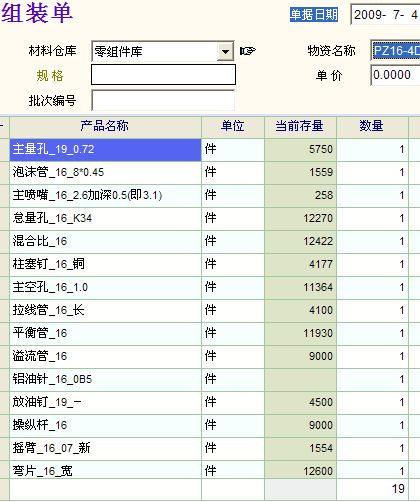This screenshot has height=502, width=420.
Task: Open the 材料仓库 dropdown arrow
Action: (x=225, y=51)
